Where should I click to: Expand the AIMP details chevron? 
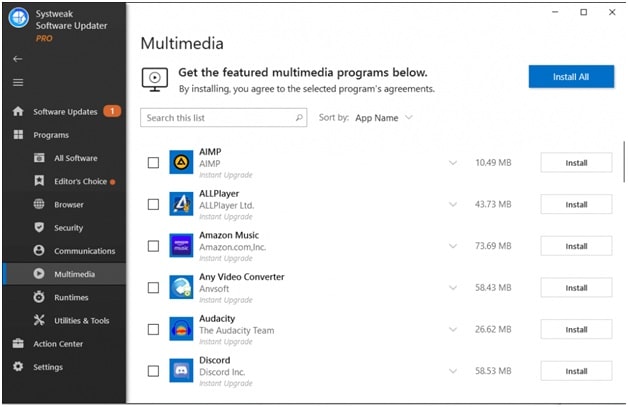(x=453, y=163)
